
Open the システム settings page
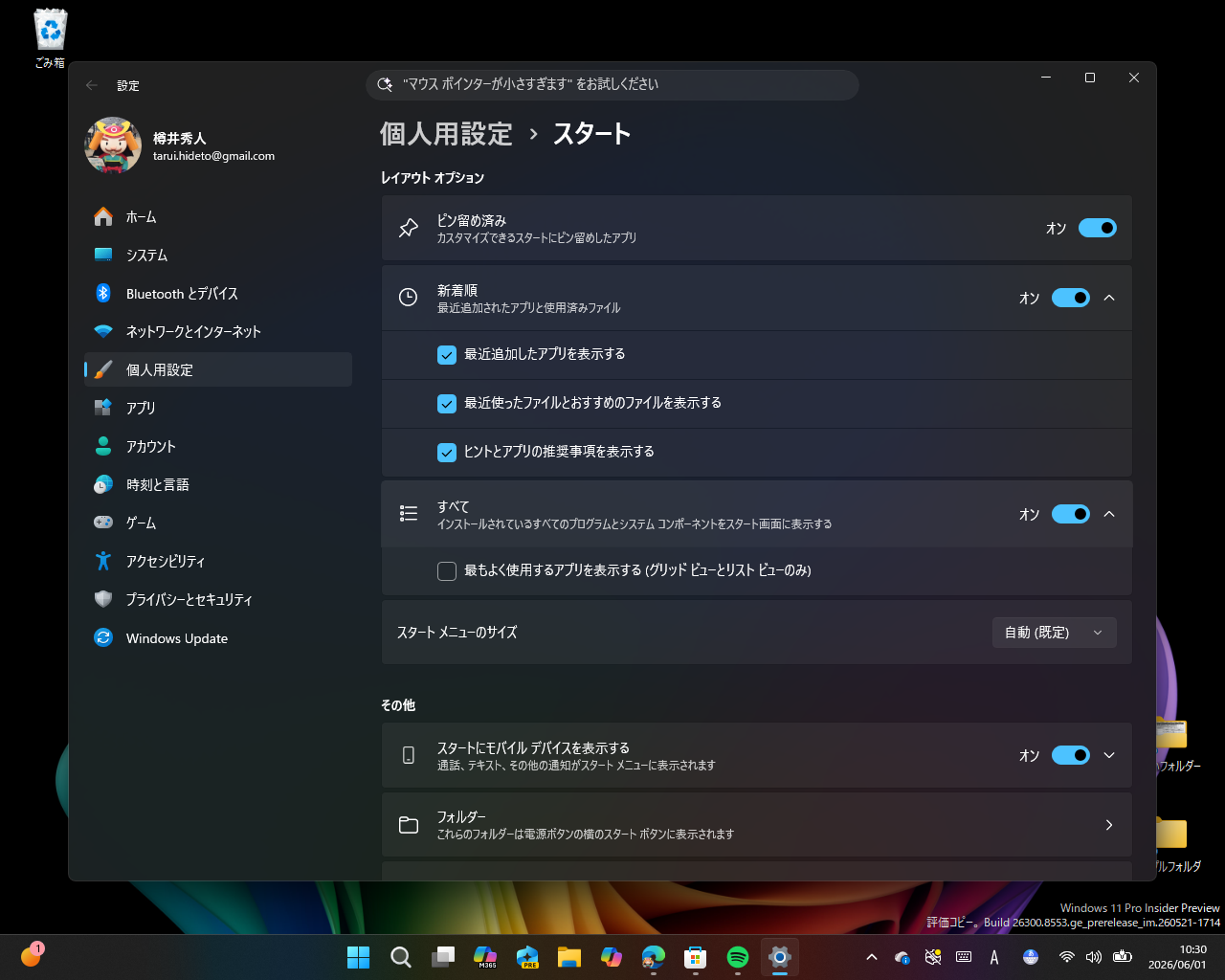(x=218, y=256)
